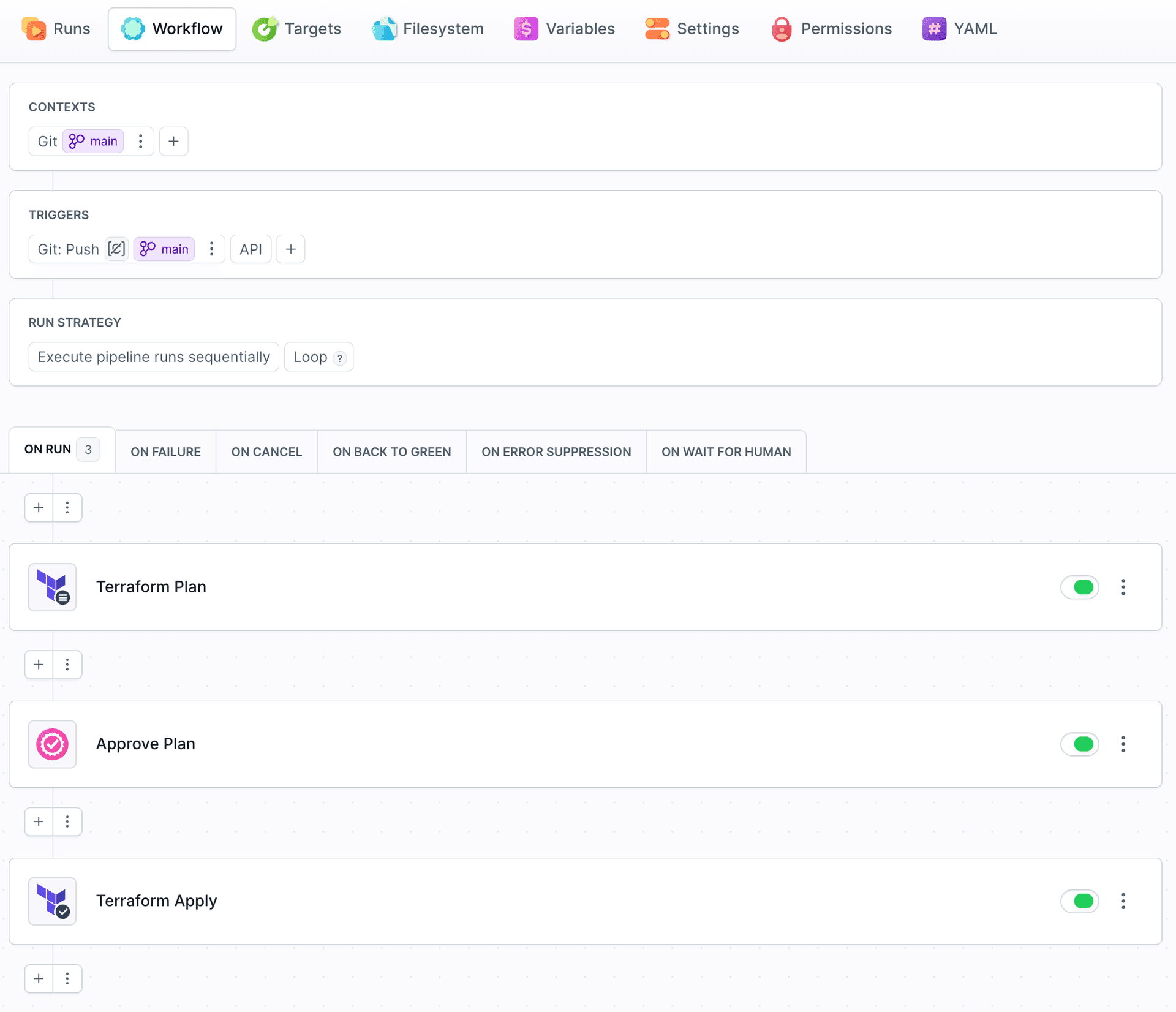Disable the Approve Plan action toggle

point(1080,744)
